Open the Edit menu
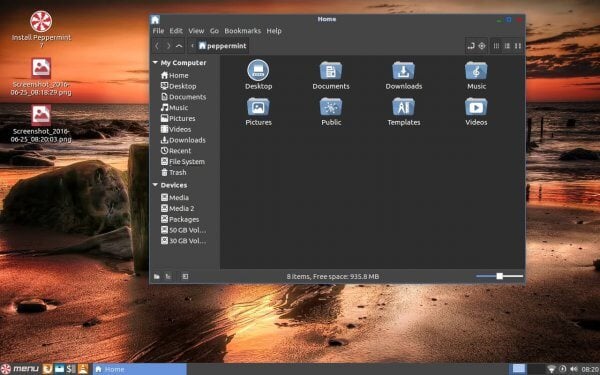This screenshot has width=600, height=375. 176,31
